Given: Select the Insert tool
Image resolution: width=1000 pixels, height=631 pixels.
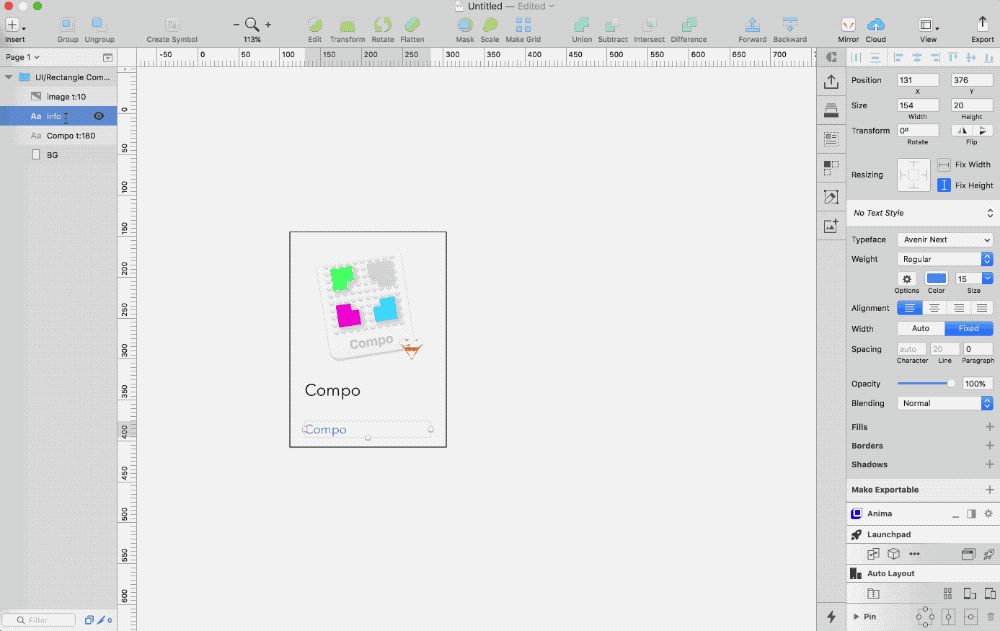Looking at the screenshot, I should pyautogui.click(x=14, y=27).
